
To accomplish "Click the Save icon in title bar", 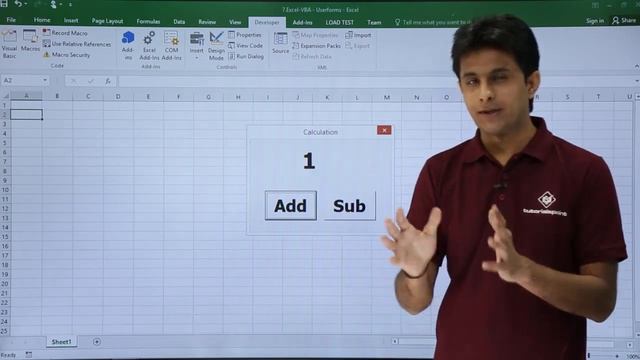I will click(x=4, y=4).
